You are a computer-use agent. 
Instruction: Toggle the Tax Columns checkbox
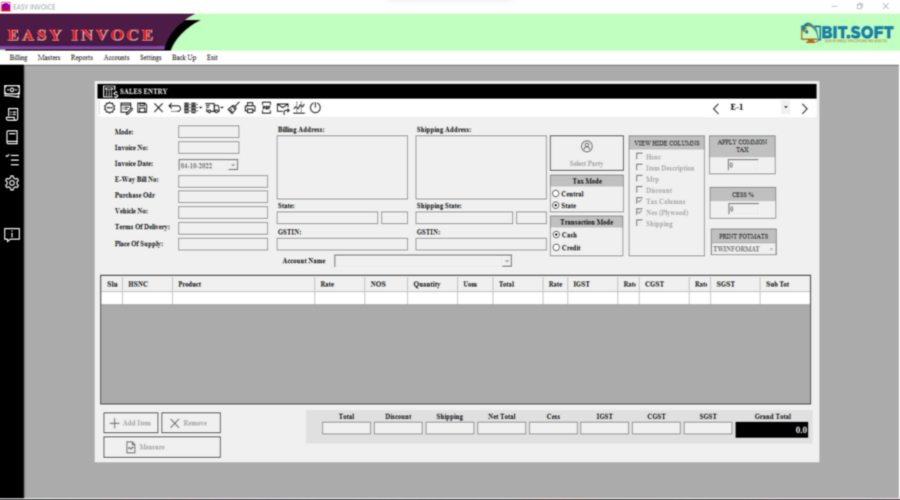point(639,201)
